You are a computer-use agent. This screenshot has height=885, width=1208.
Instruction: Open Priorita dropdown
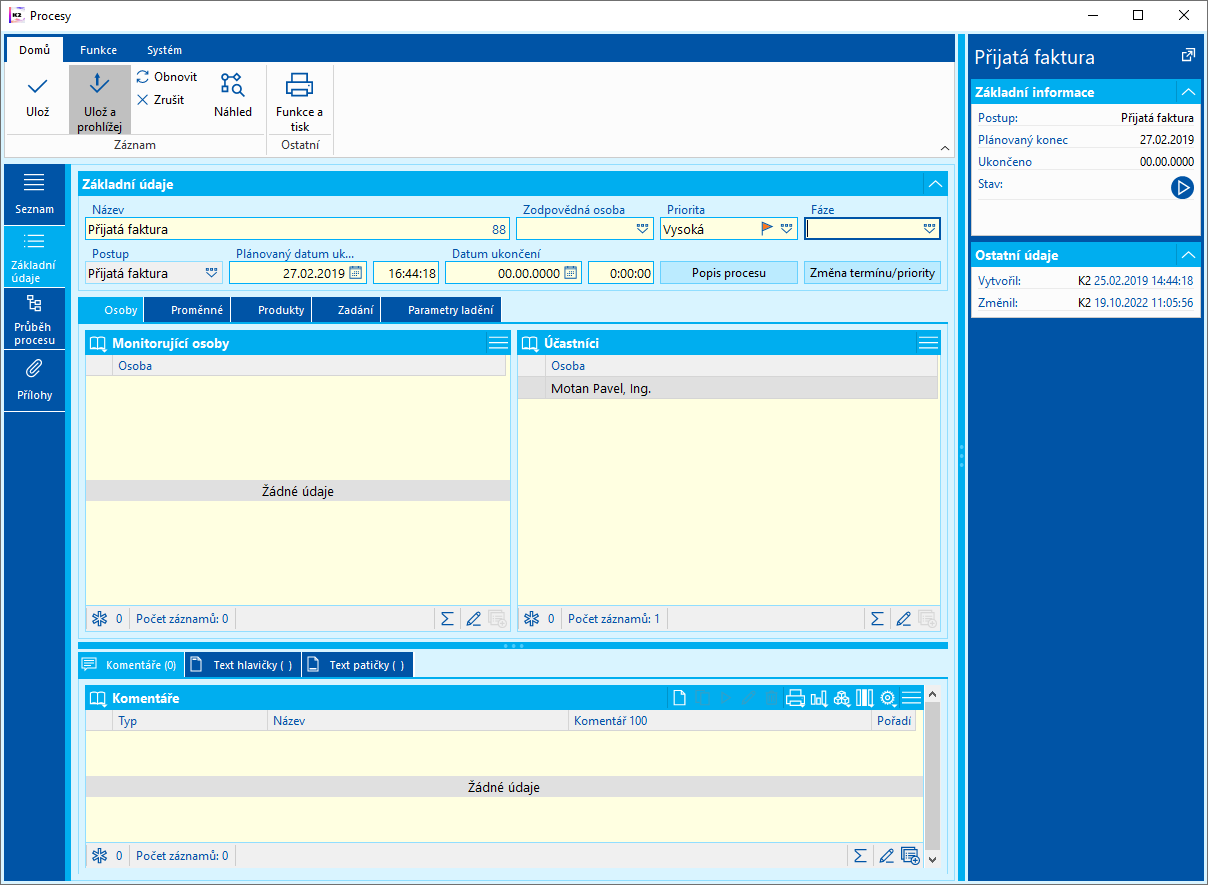(787, 229)
